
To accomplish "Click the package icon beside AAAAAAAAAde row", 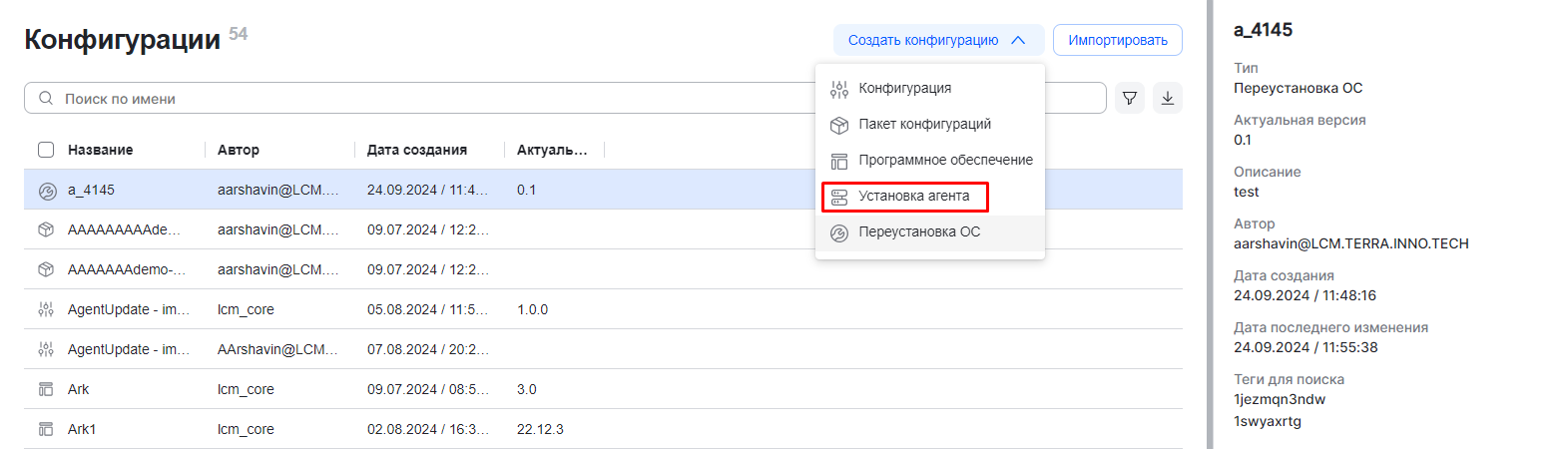I will point(46,229).
